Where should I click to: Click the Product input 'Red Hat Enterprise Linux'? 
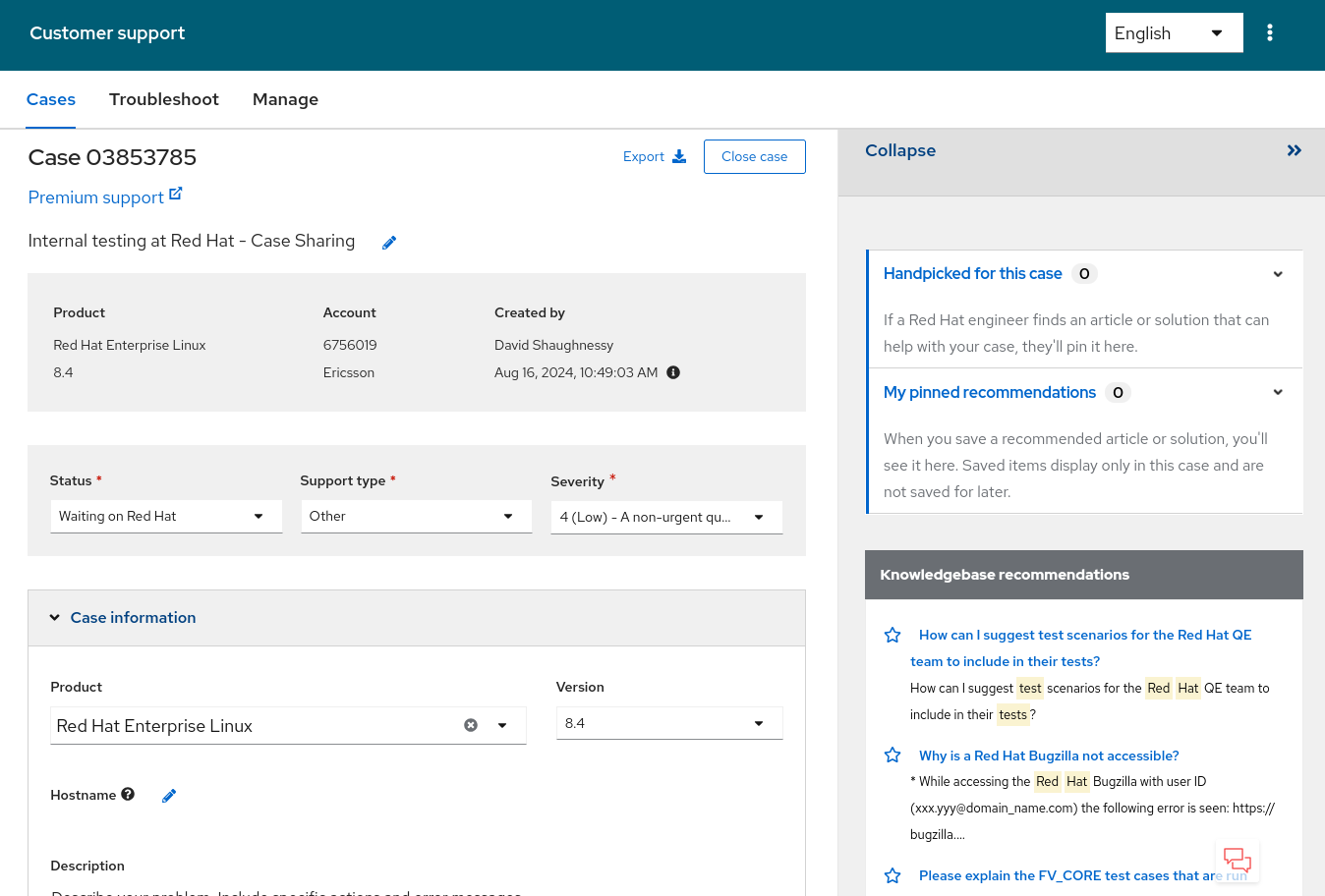tap(256, 725)
